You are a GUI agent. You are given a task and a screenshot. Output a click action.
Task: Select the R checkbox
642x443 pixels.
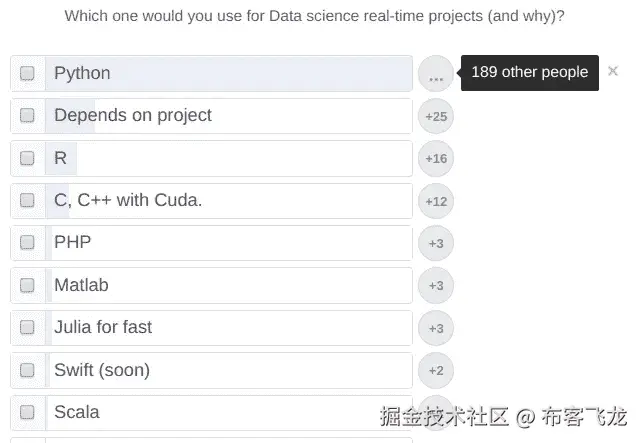tap(27, 158)
